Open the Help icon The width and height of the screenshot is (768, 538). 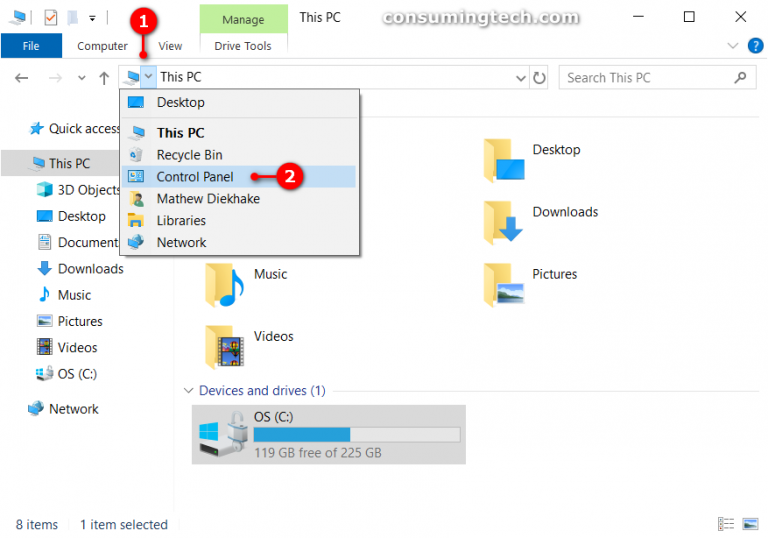coord(755,46)
